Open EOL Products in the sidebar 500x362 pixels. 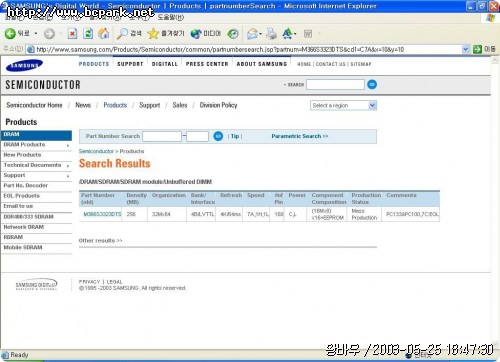(x=22, y=196)
